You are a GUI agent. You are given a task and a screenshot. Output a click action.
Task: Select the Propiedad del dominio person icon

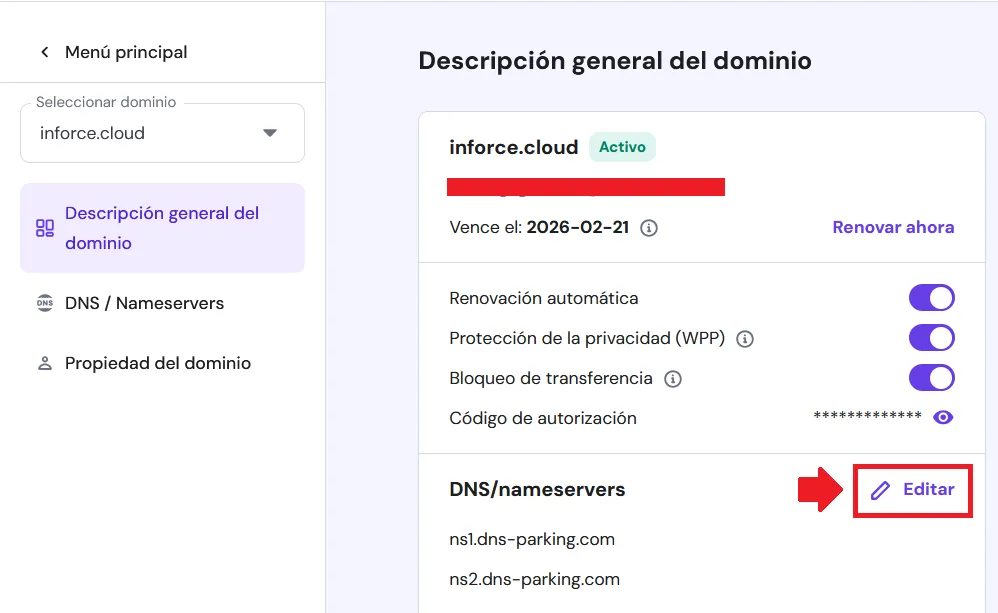click(44, 363)
